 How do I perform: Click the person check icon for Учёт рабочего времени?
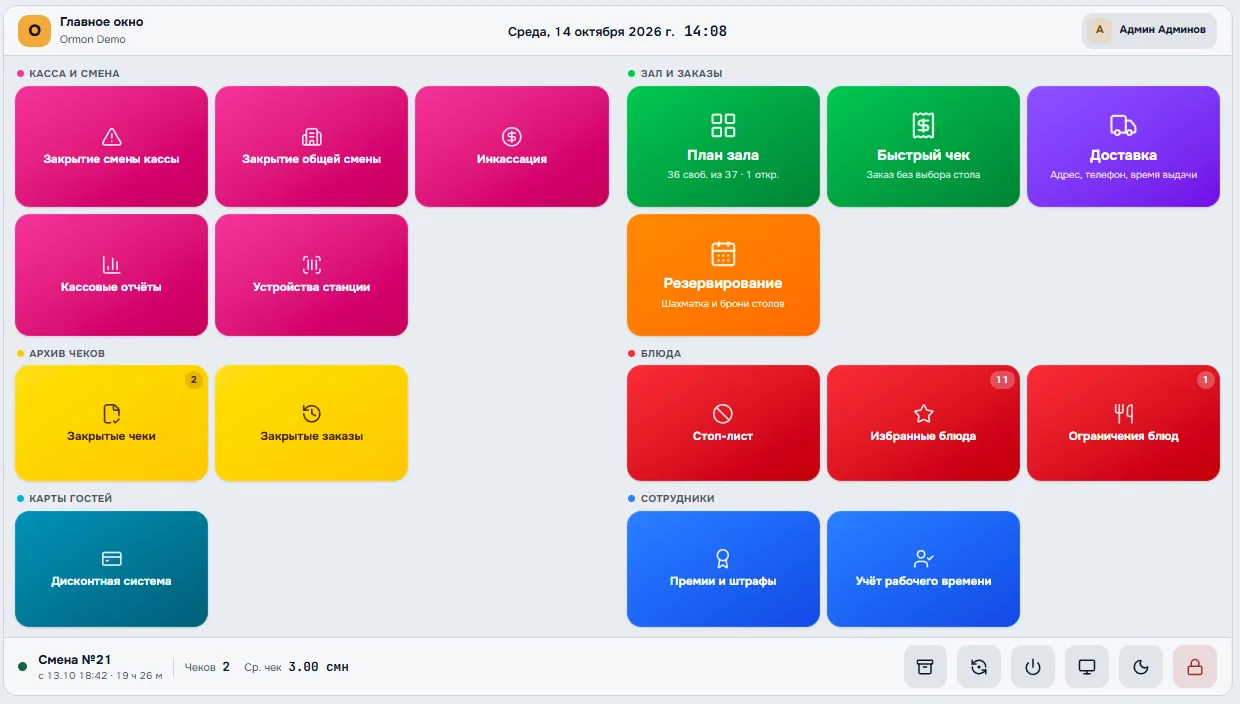coord(923,559)
